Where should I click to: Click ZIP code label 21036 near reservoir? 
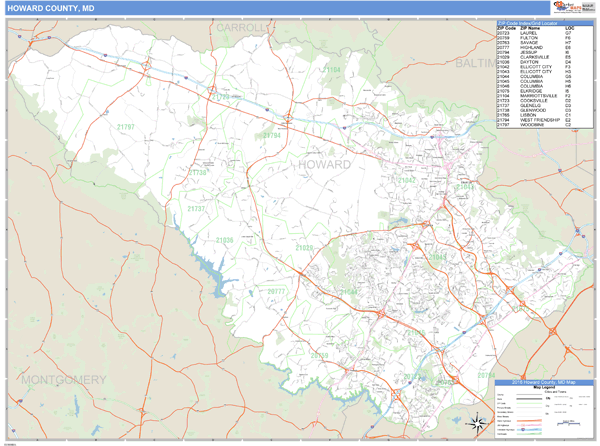(225, 240)
